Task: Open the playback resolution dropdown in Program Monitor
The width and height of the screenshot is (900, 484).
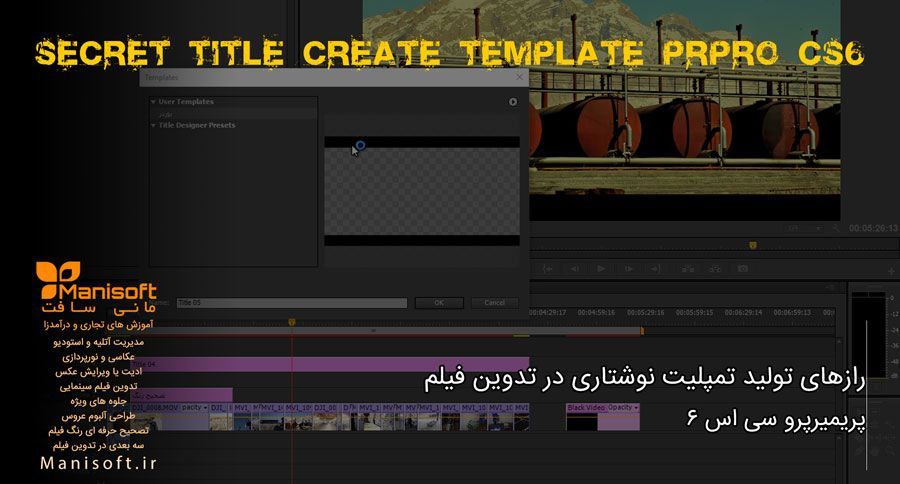Action: pos(806,229)
